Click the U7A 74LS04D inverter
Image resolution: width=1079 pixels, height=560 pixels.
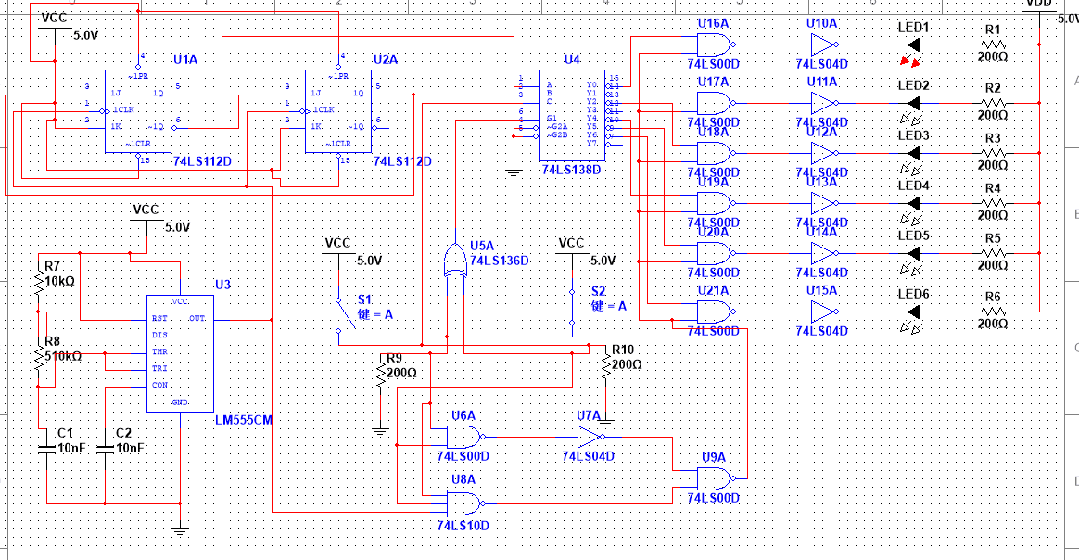(591, 437)
